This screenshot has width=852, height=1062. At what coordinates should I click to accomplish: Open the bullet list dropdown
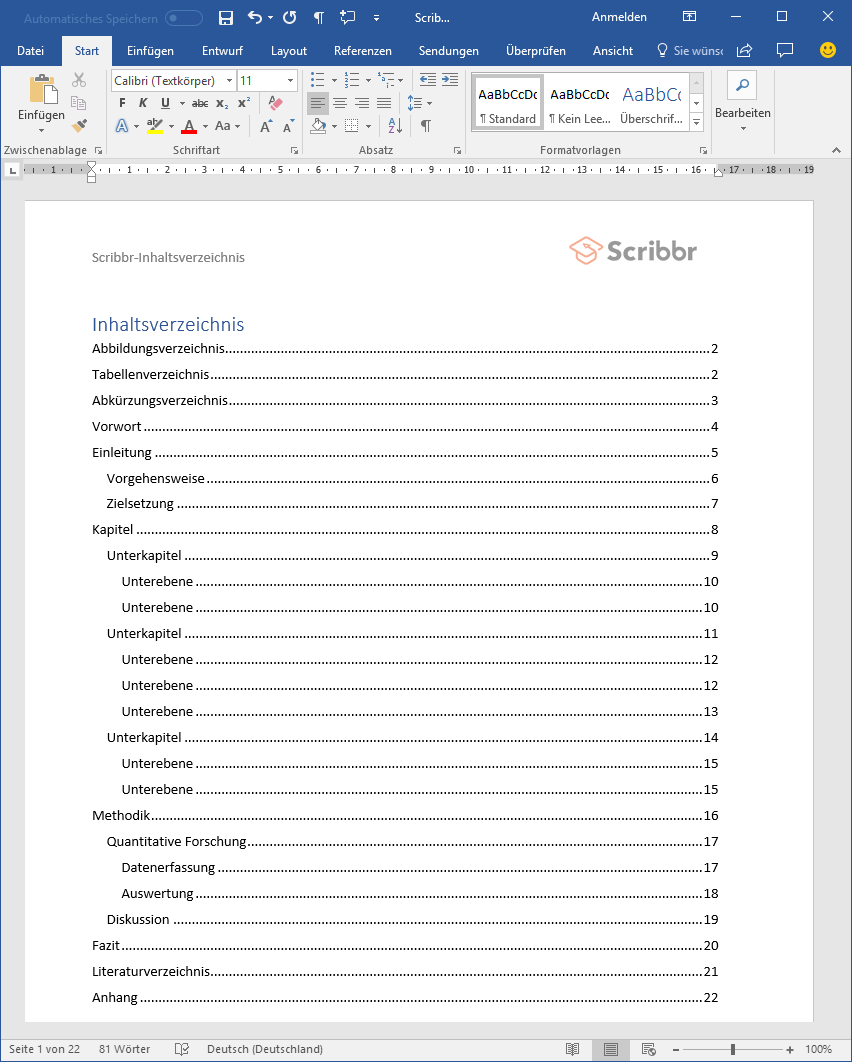coord(334,80)
